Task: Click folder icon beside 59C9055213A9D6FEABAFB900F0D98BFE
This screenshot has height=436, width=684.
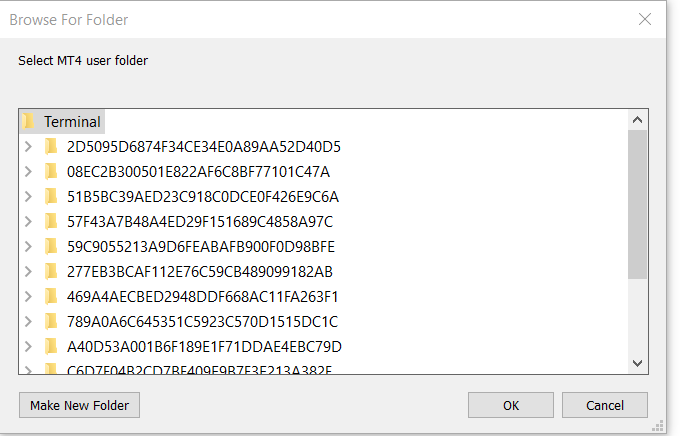Action: pos(51,246)
